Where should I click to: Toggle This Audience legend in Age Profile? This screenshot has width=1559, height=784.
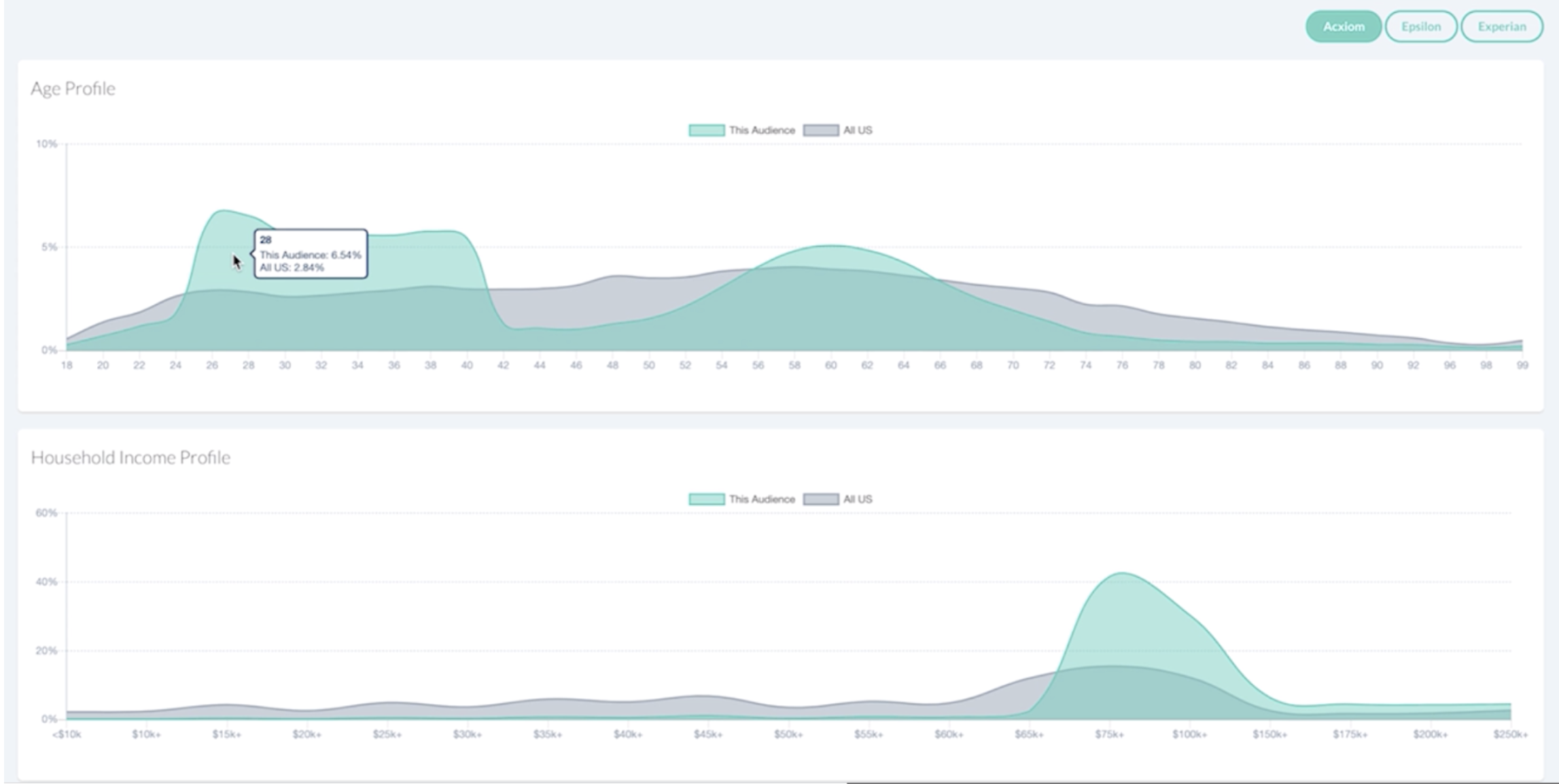point(761,130)
